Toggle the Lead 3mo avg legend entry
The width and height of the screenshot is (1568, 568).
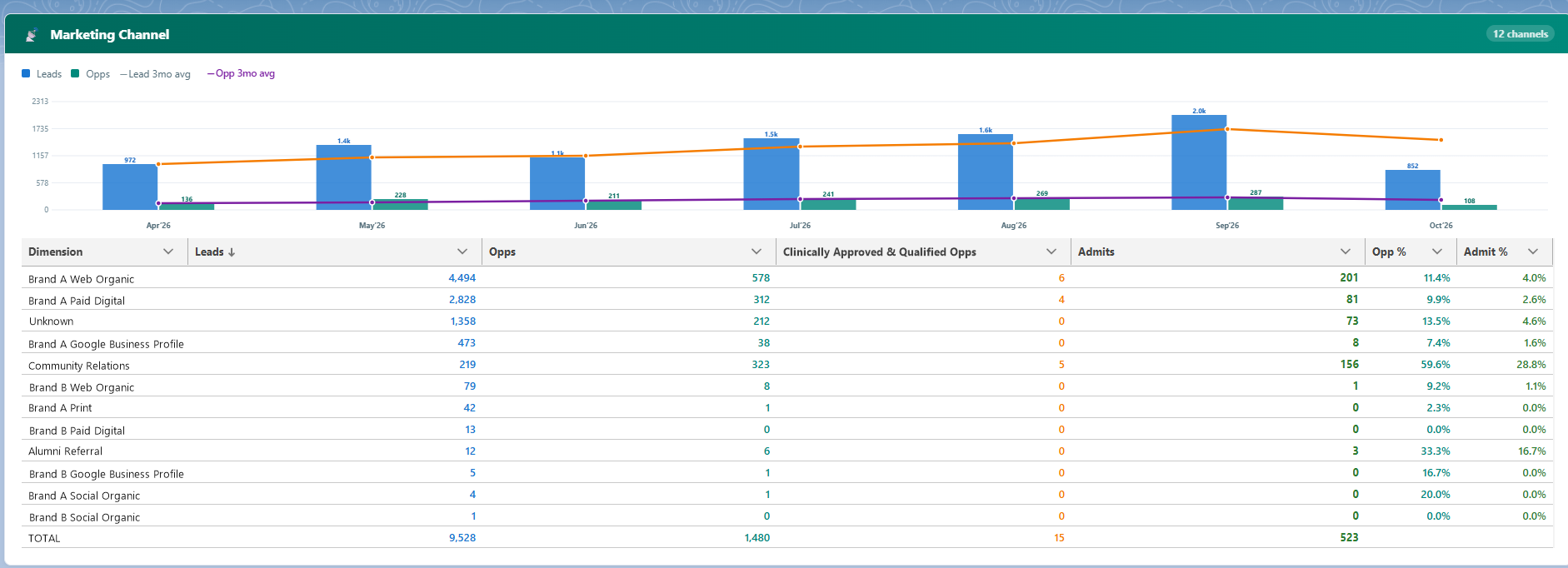coord(155,74)
